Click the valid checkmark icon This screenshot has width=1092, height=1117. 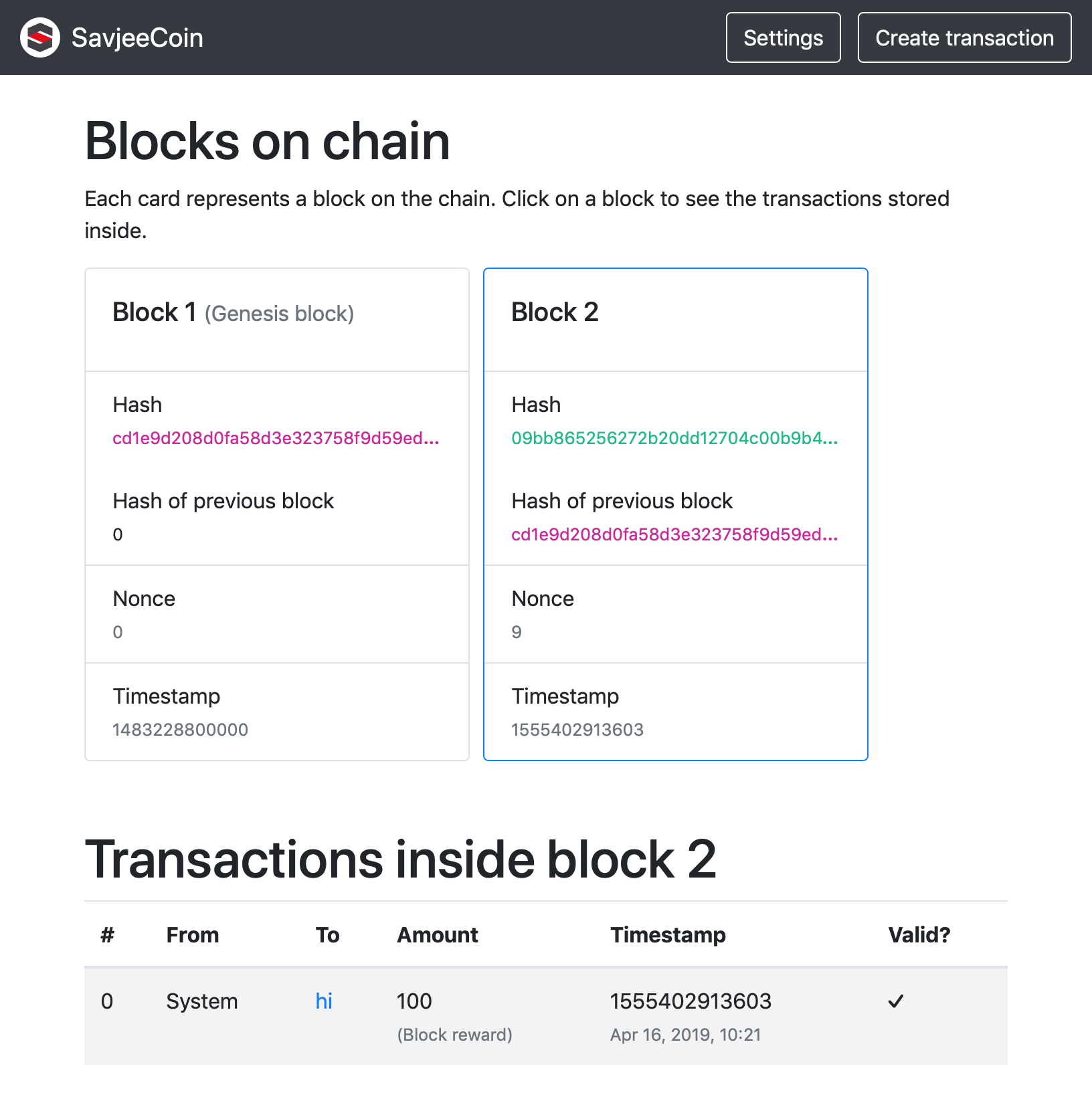click(896, 1001)
